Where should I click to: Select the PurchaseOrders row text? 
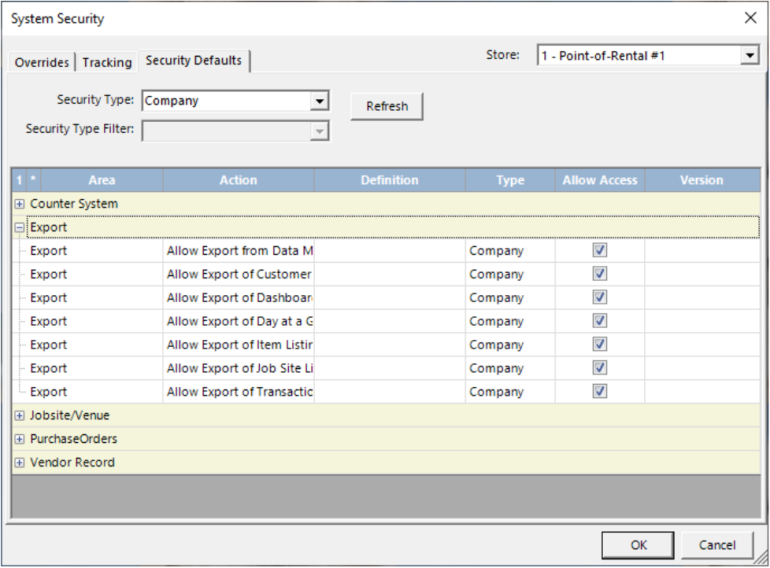pos(74,439)
